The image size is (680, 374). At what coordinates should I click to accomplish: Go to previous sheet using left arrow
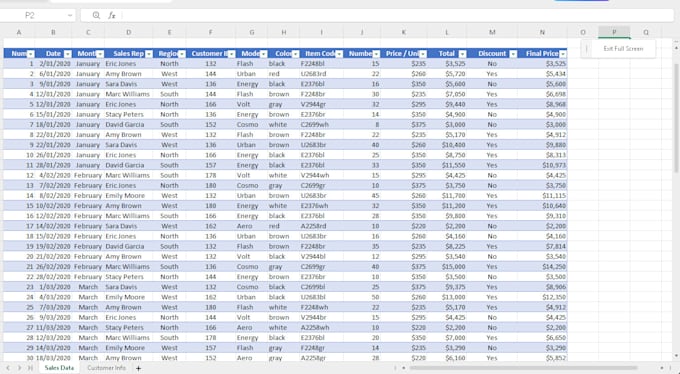(x=8, y=368)
